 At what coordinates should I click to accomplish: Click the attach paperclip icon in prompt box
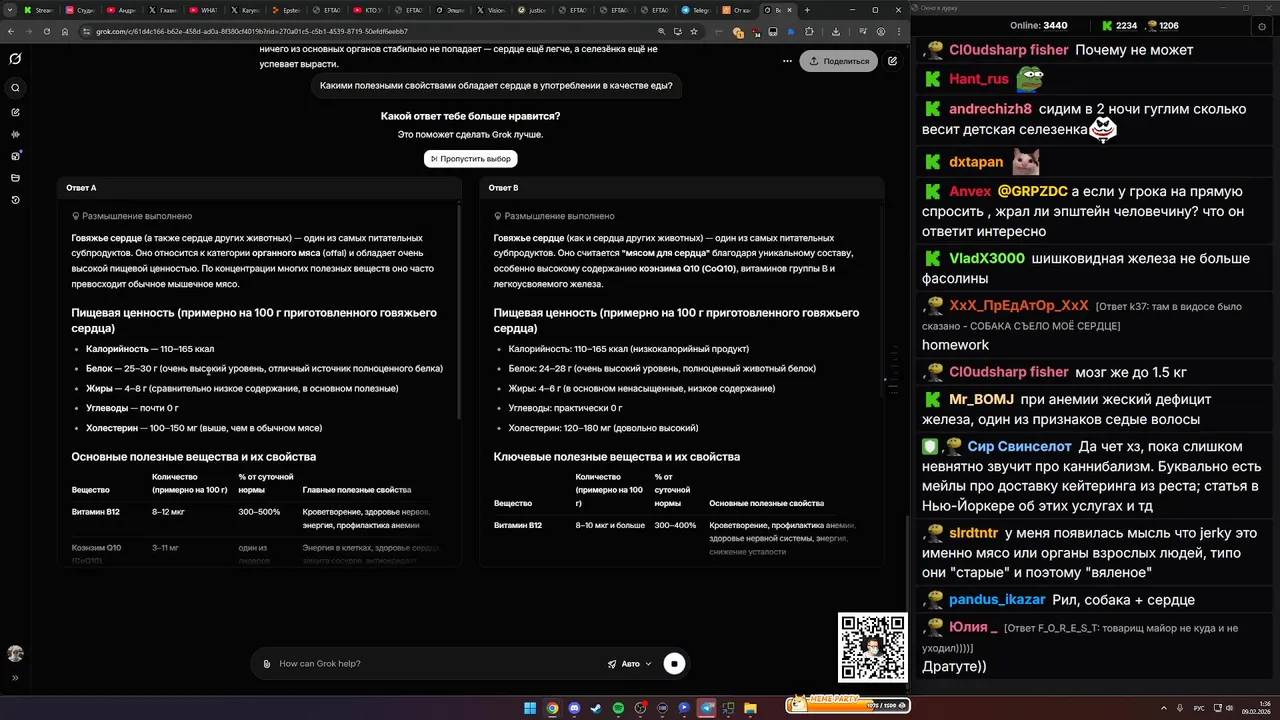click(266, 664)
